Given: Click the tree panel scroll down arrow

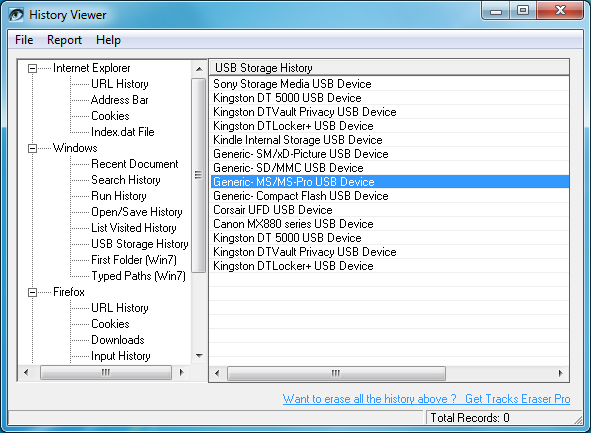Looking at the screenshot, I should [199, 355].
